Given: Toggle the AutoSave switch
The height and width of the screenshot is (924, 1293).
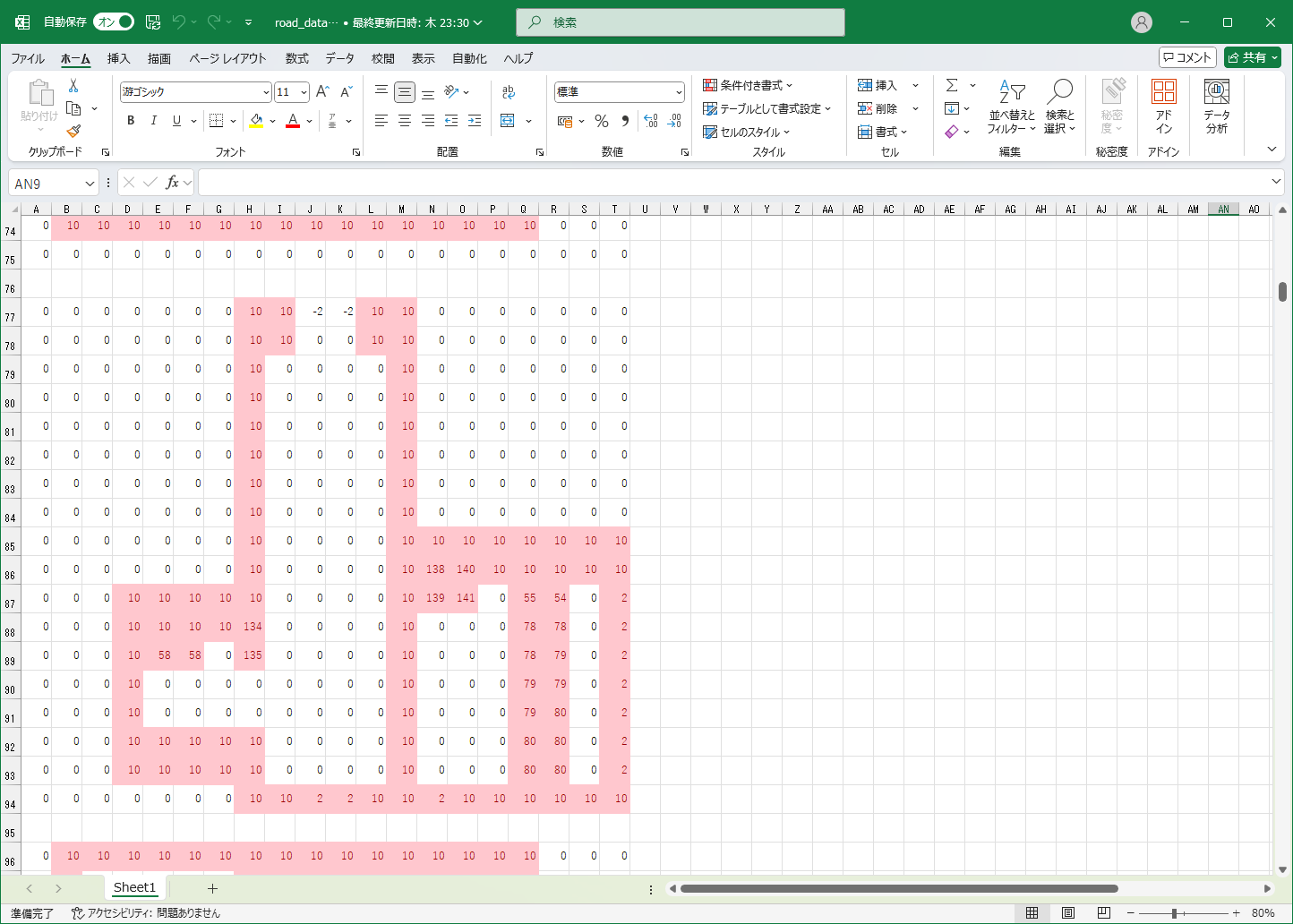Looking at the screenshot, I should click(114, 22).
